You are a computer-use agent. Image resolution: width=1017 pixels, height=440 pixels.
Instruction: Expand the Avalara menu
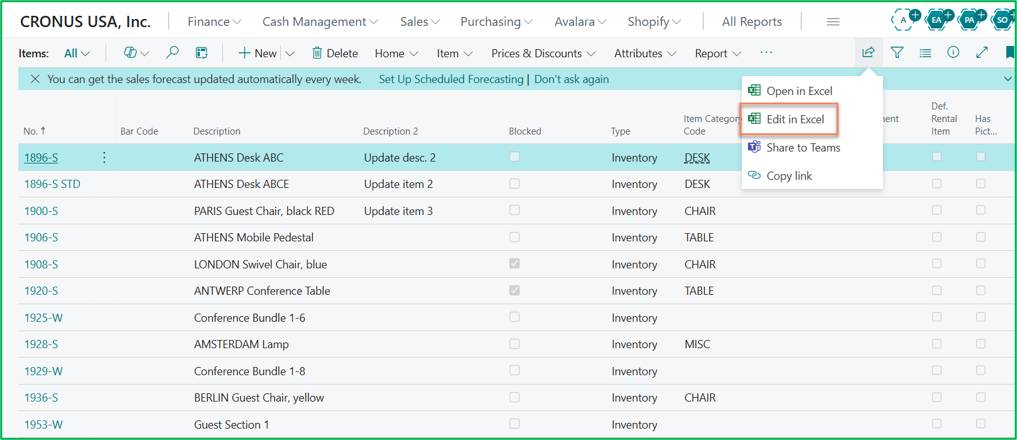pyautogui.click(x=580, y=21)
